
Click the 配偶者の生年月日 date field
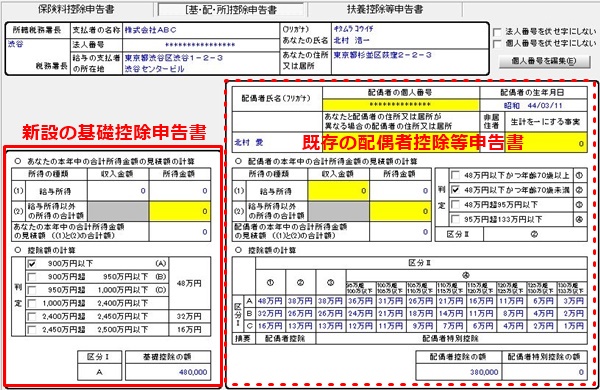click(533, 105)
